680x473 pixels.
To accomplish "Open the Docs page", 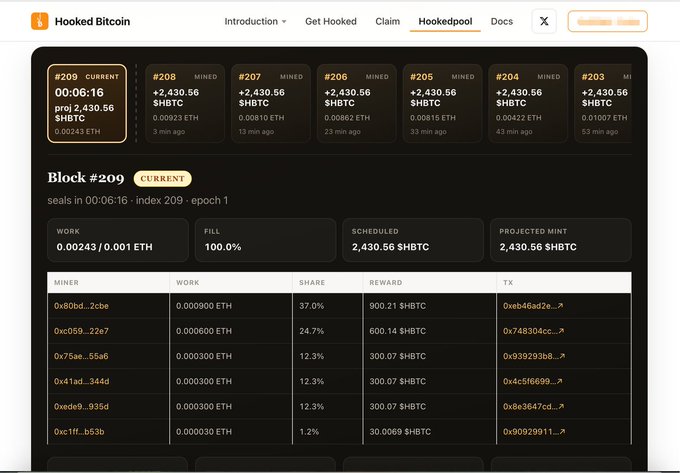I will click(502, 21).
